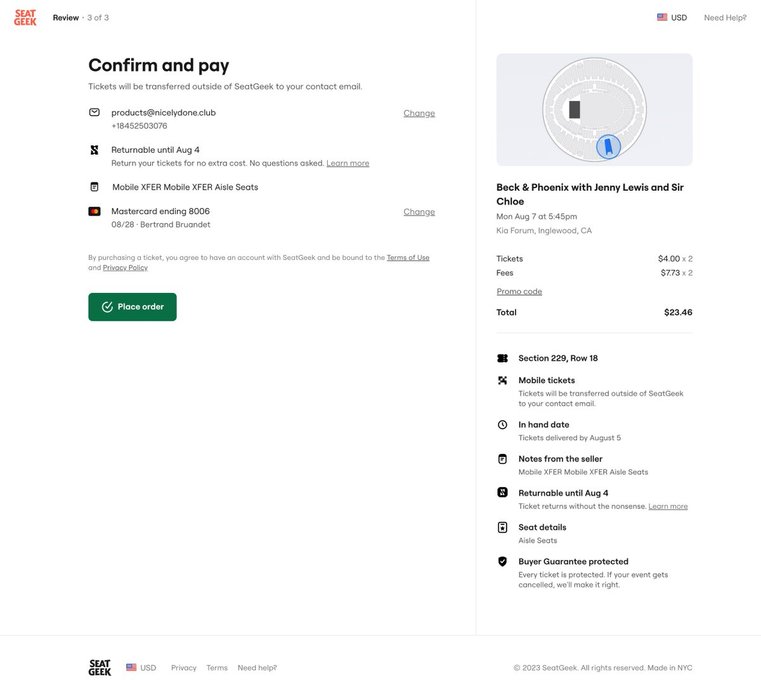The height and width of the screenshot is (700, 761).
Task: Click the Mastercard card icon
Action: pos(94,211)
